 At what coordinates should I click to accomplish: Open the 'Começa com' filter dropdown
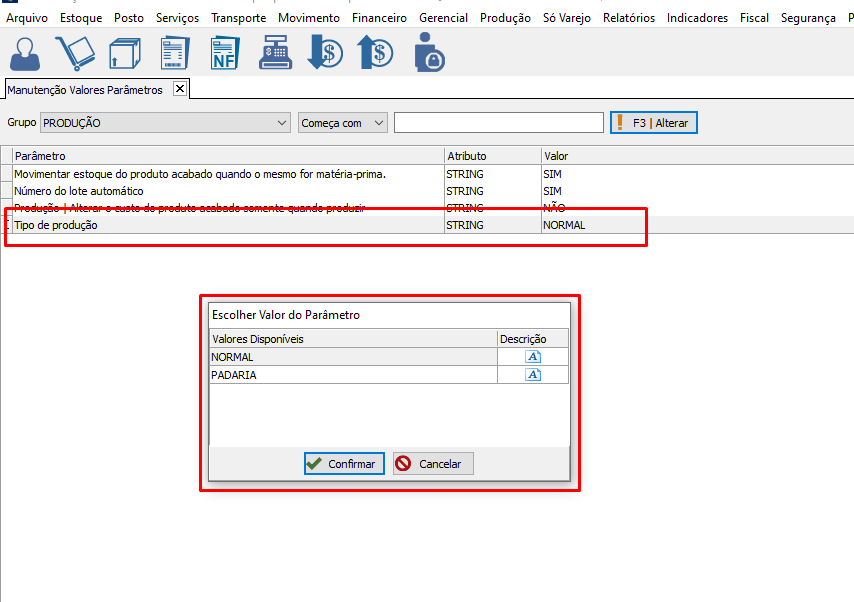[378, 123]
